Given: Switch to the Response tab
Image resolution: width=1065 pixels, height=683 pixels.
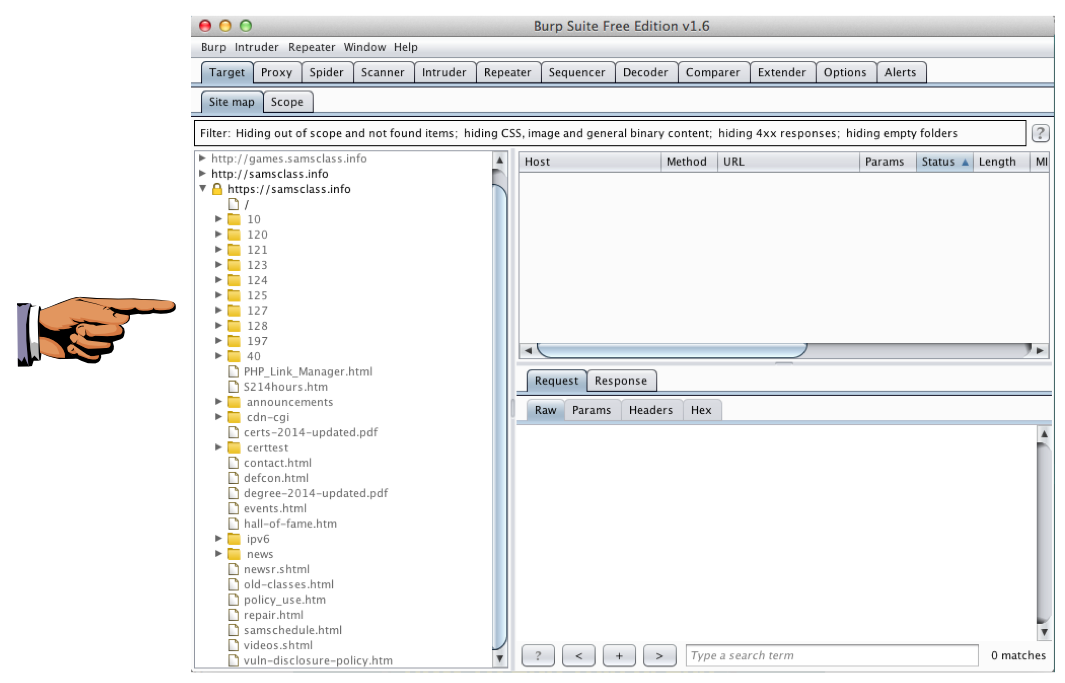Looking at the screenshot, I should pos(621,381).
